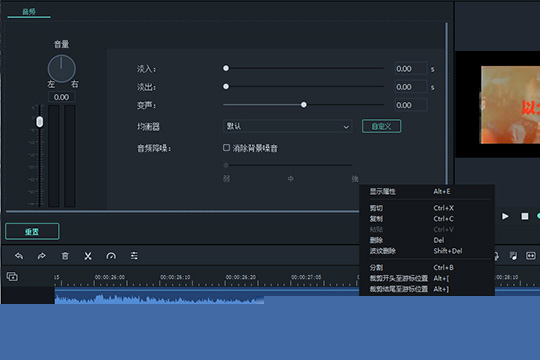Click the stop button in the preview
Screen dimensions: 540x360
(525, 216)
